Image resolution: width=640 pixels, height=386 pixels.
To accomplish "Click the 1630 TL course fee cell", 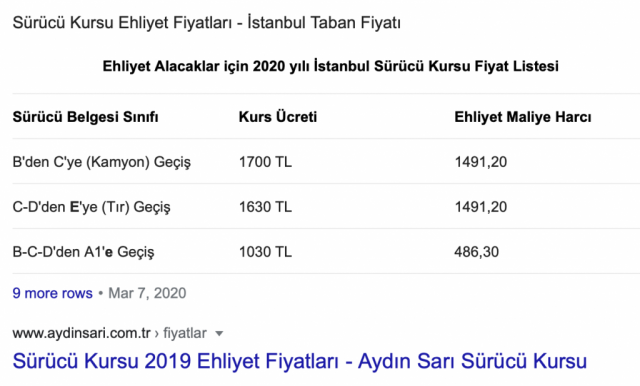I will point(265,207).
